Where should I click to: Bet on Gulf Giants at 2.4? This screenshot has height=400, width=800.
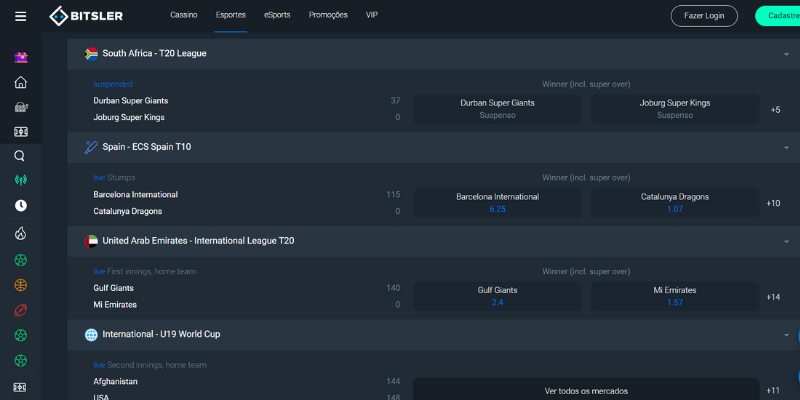coord(497,296)
